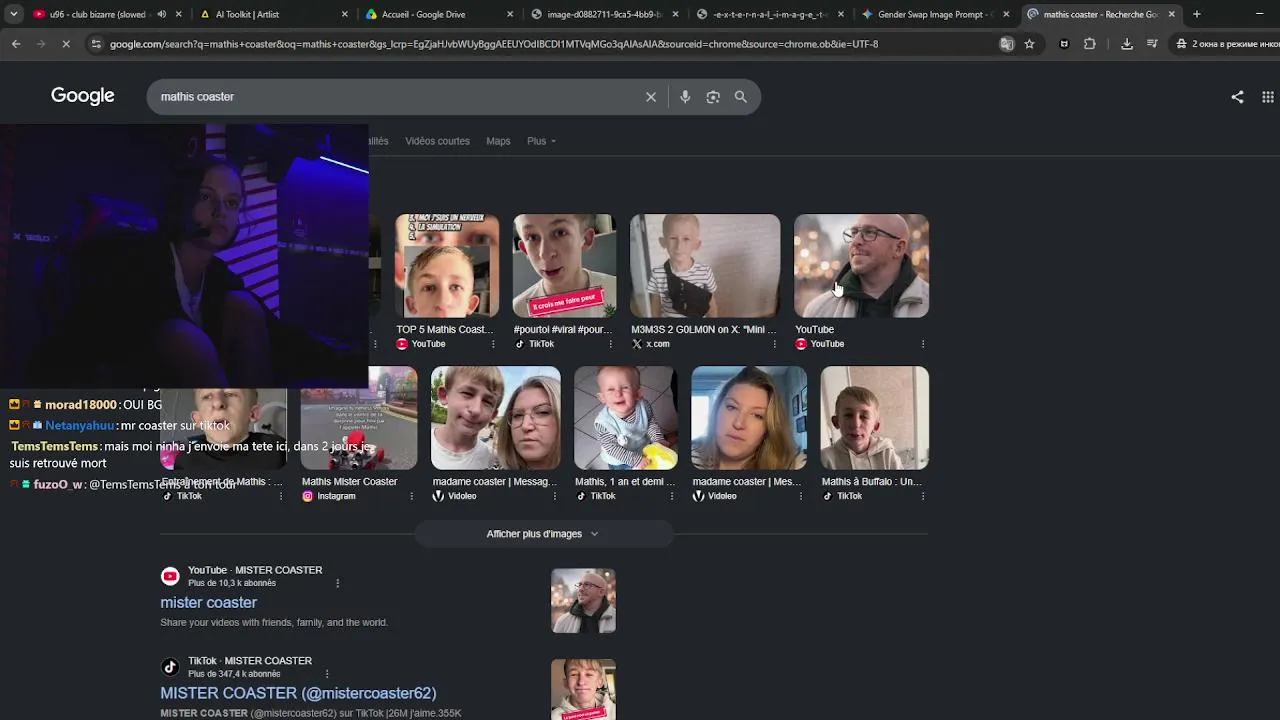Mute the u96 club bizarre tab audio
Viewport: 1280px width, 720px height.
pos(162,14)
